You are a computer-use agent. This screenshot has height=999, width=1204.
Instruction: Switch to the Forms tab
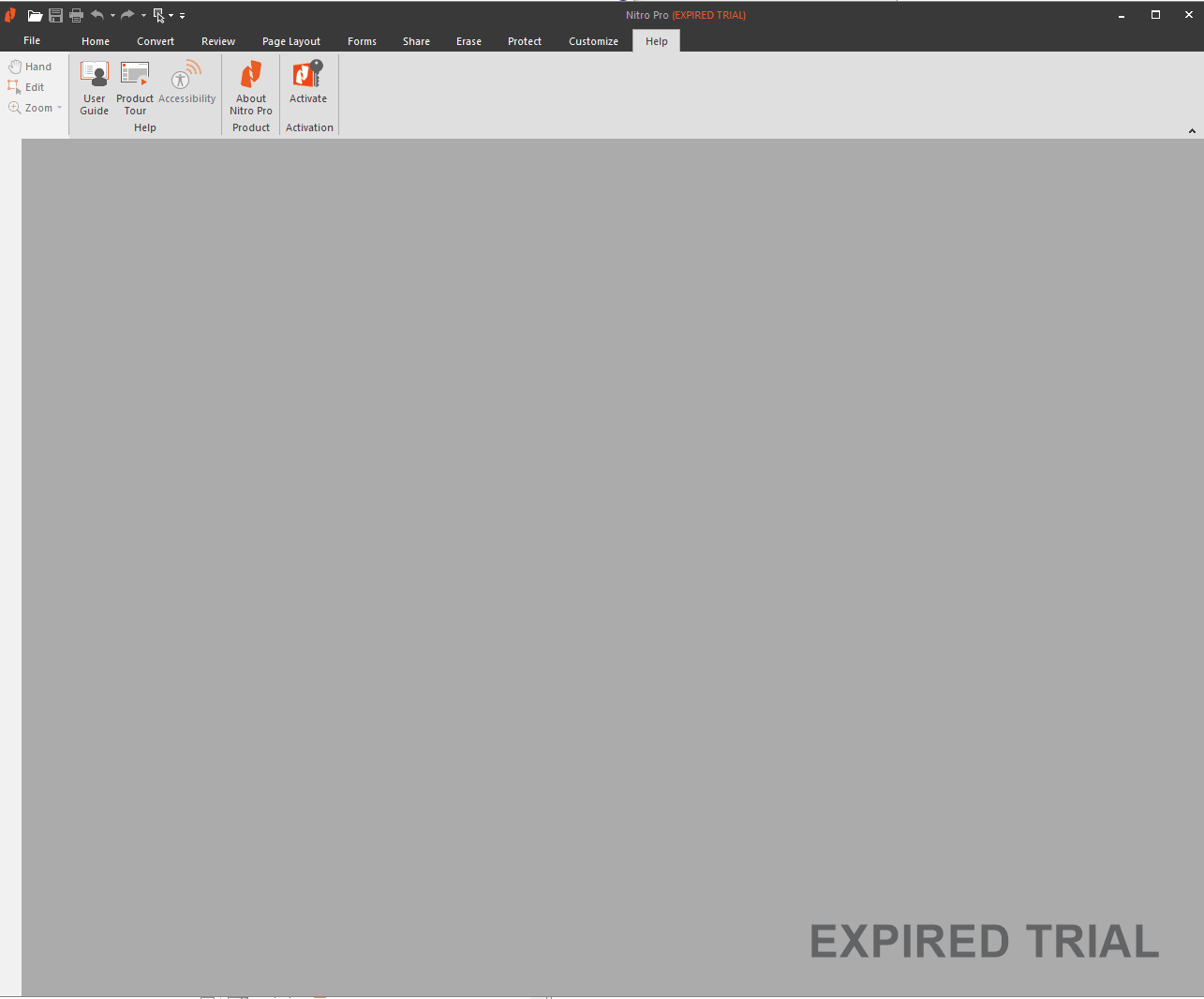[x=362, y=41]
